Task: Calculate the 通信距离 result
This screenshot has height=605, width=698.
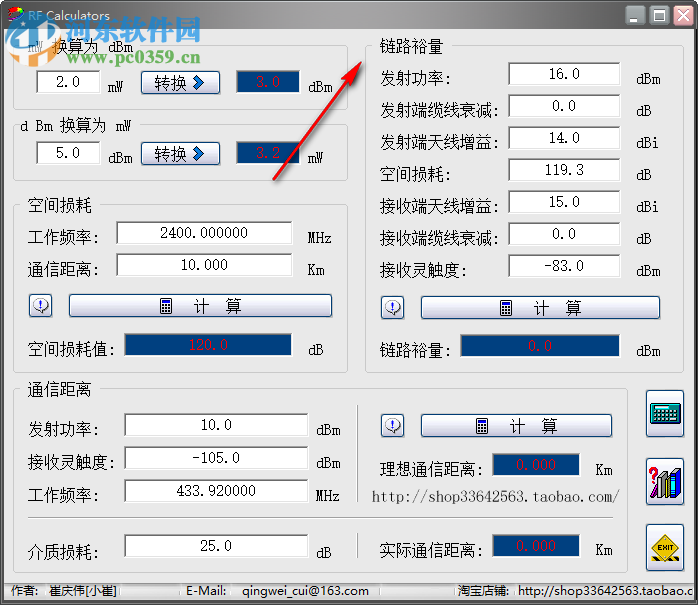Action: (516, 426)
